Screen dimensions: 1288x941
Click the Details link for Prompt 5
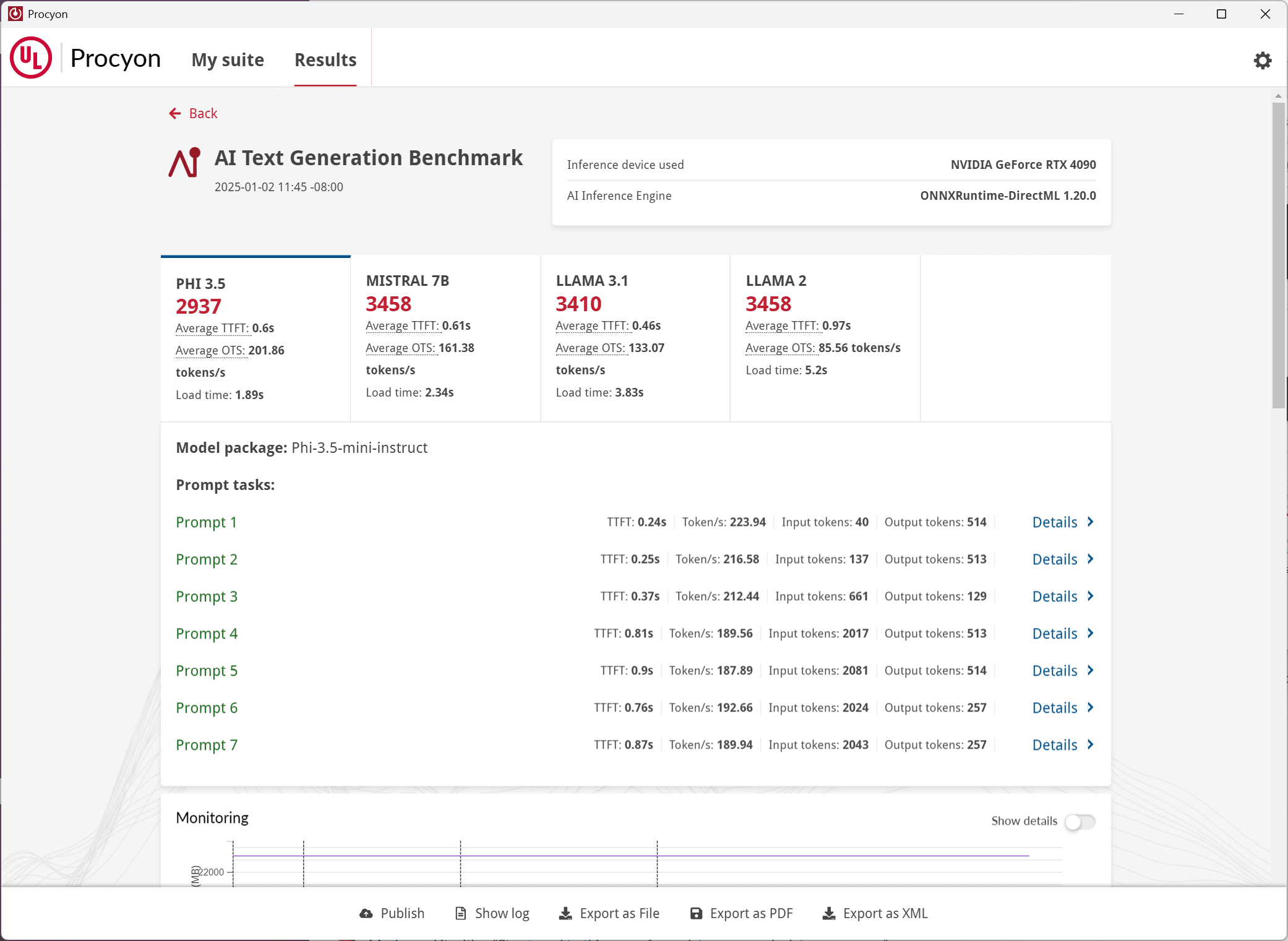coord(1055,671)
